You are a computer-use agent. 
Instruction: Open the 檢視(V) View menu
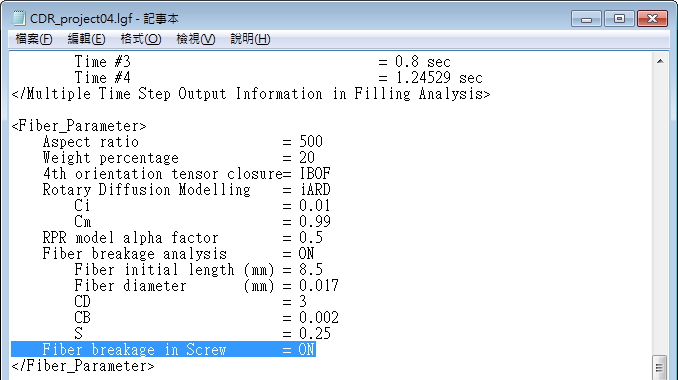point(195,39)
